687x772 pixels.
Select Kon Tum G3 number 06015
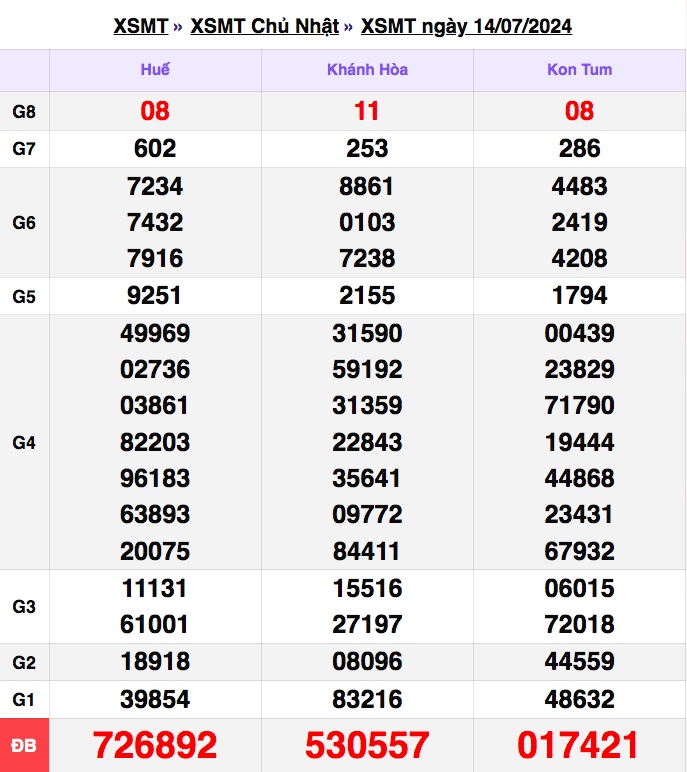[580, 588]
